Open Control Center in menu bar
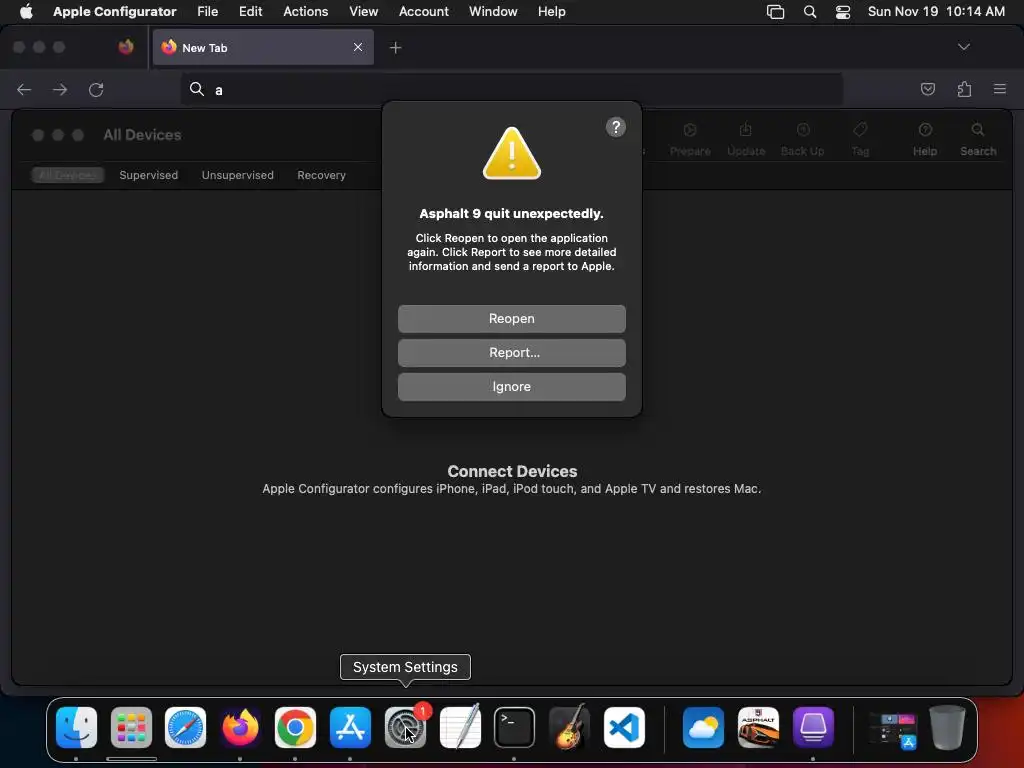 pyautogui.click(x=842, y=12)
